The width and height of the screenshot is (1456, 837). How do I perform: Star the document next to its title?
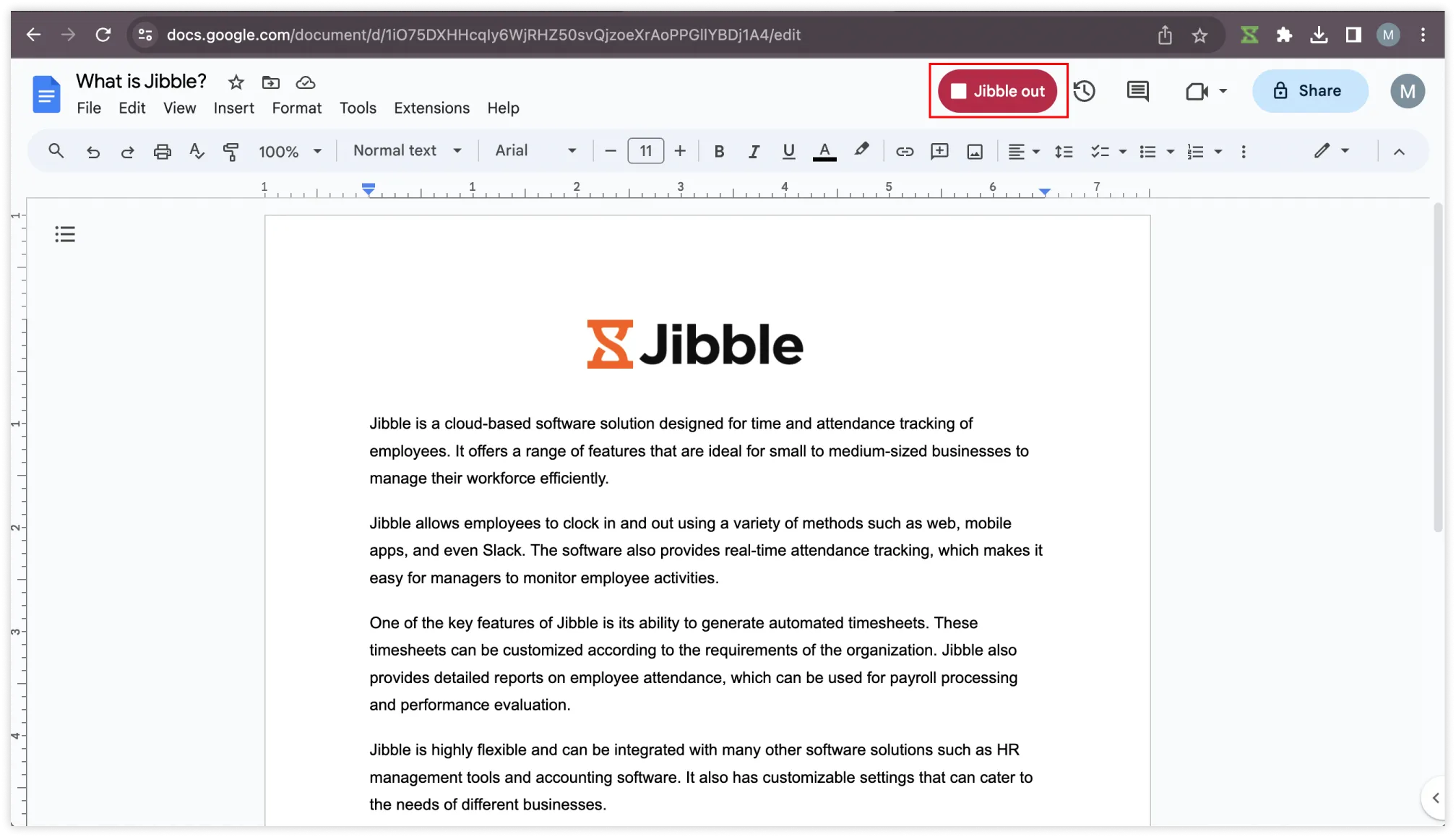tap(235, 82)
